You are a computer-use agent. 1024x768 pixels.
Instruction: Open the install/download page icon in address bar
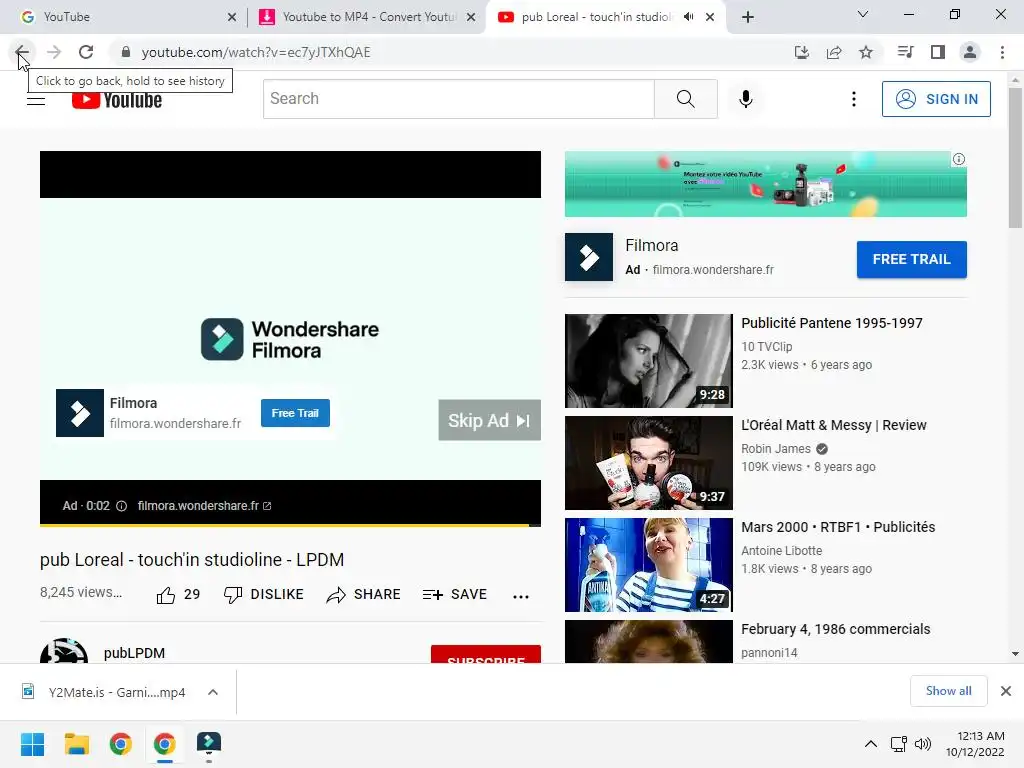click(801, 52)
